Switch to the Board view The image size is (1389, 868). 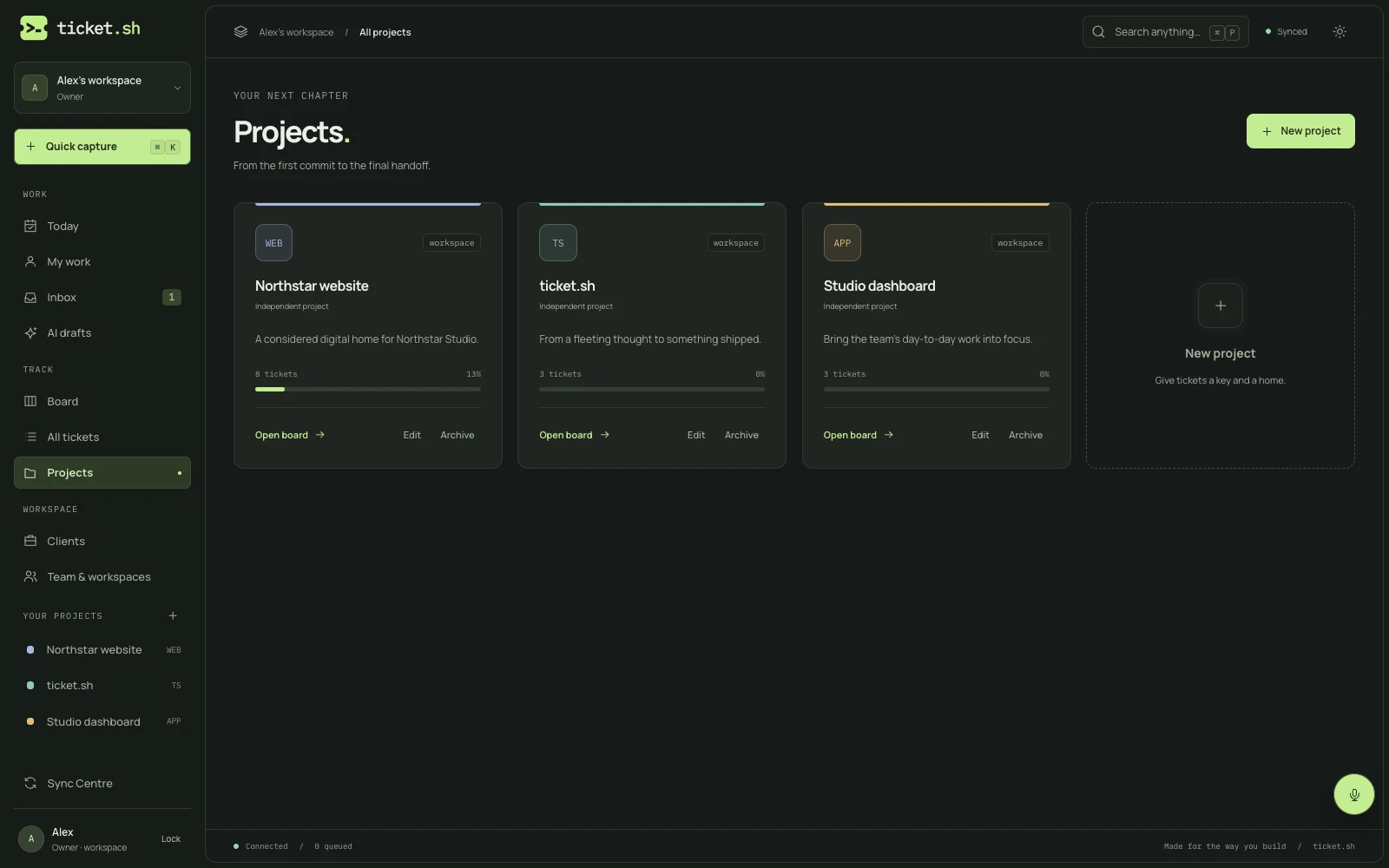[102, 401]
